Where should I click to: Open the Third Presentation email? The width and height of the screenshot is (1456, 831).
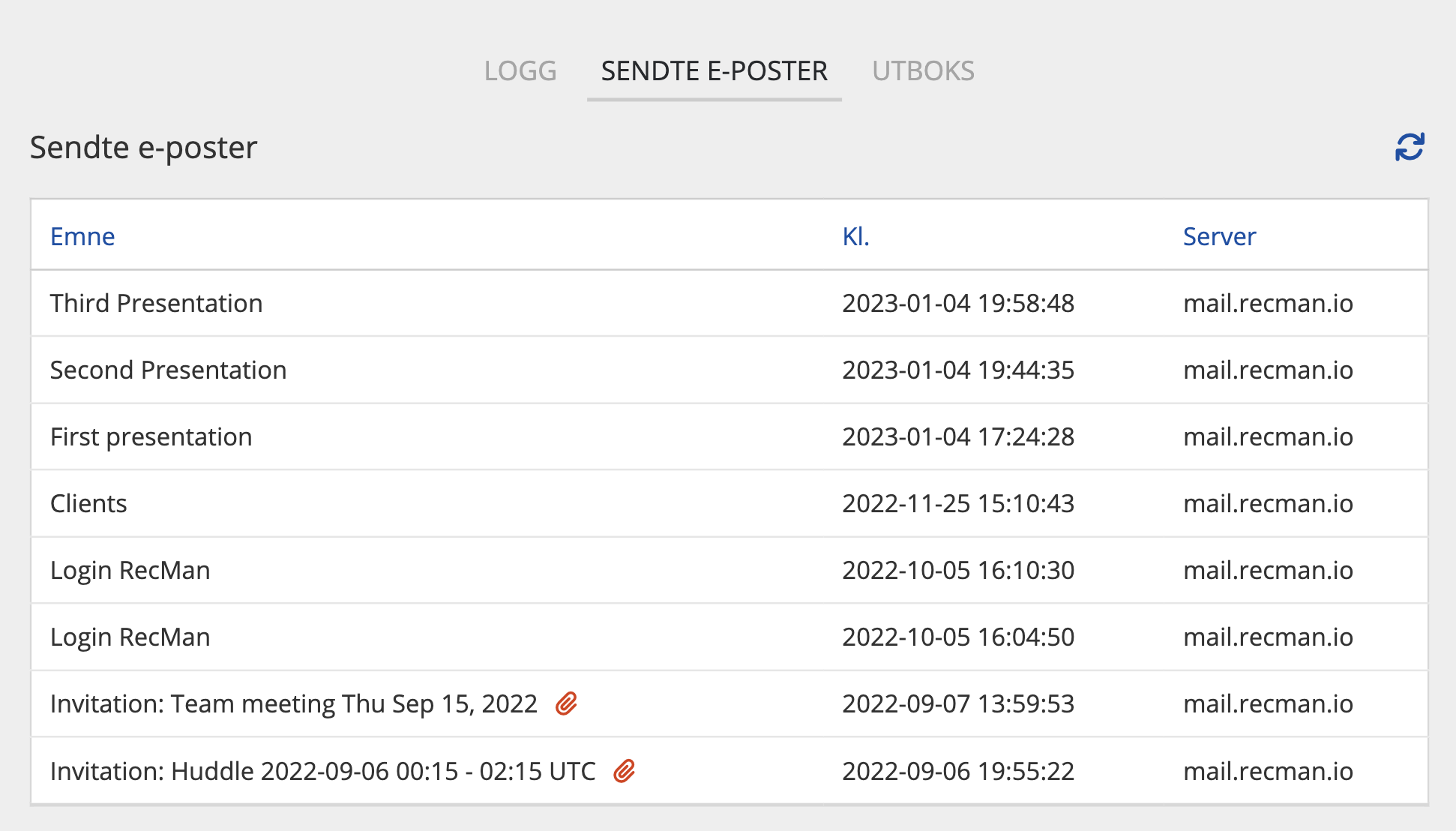pos(156,303)
